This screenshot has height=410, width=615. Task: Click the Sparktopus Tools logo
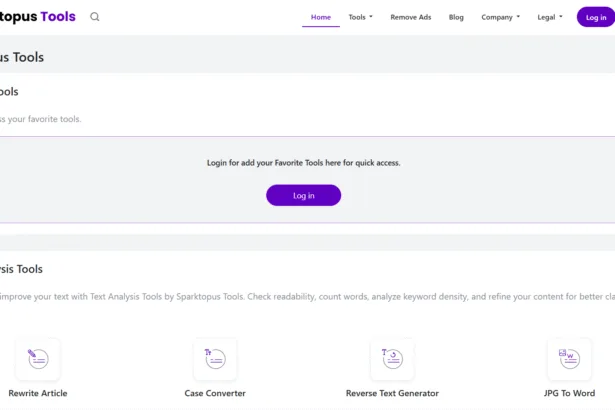click(x=38, y=17)
